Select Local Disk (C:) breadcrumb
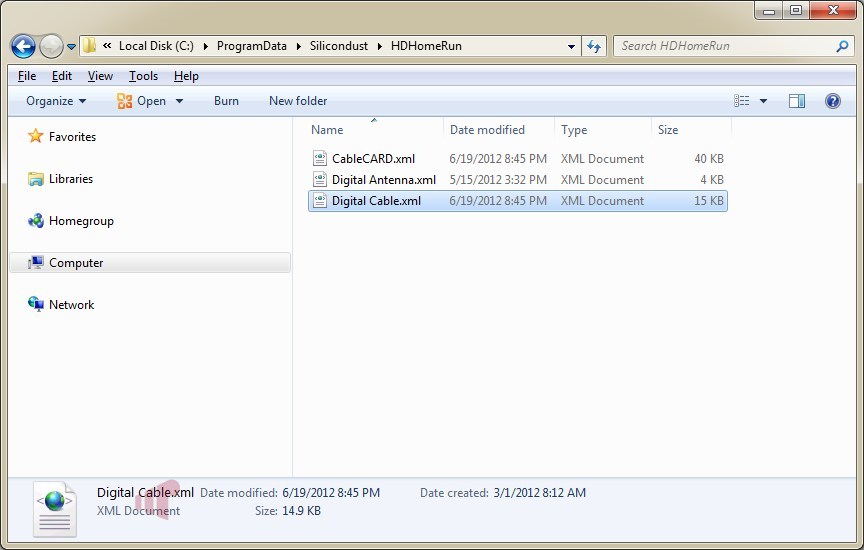Screen dimensions: 864x550 tap(156, 46)
